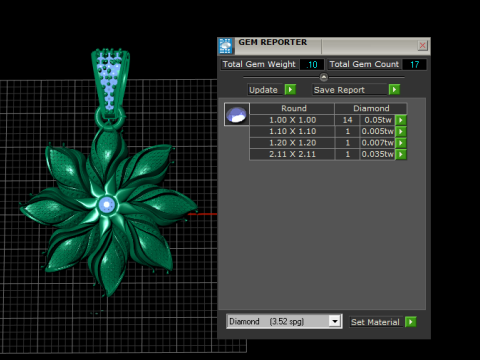This screenshot has width=480, height=360.
Task: Click the Gem Reporter panel icon
Action: (226, 46)
